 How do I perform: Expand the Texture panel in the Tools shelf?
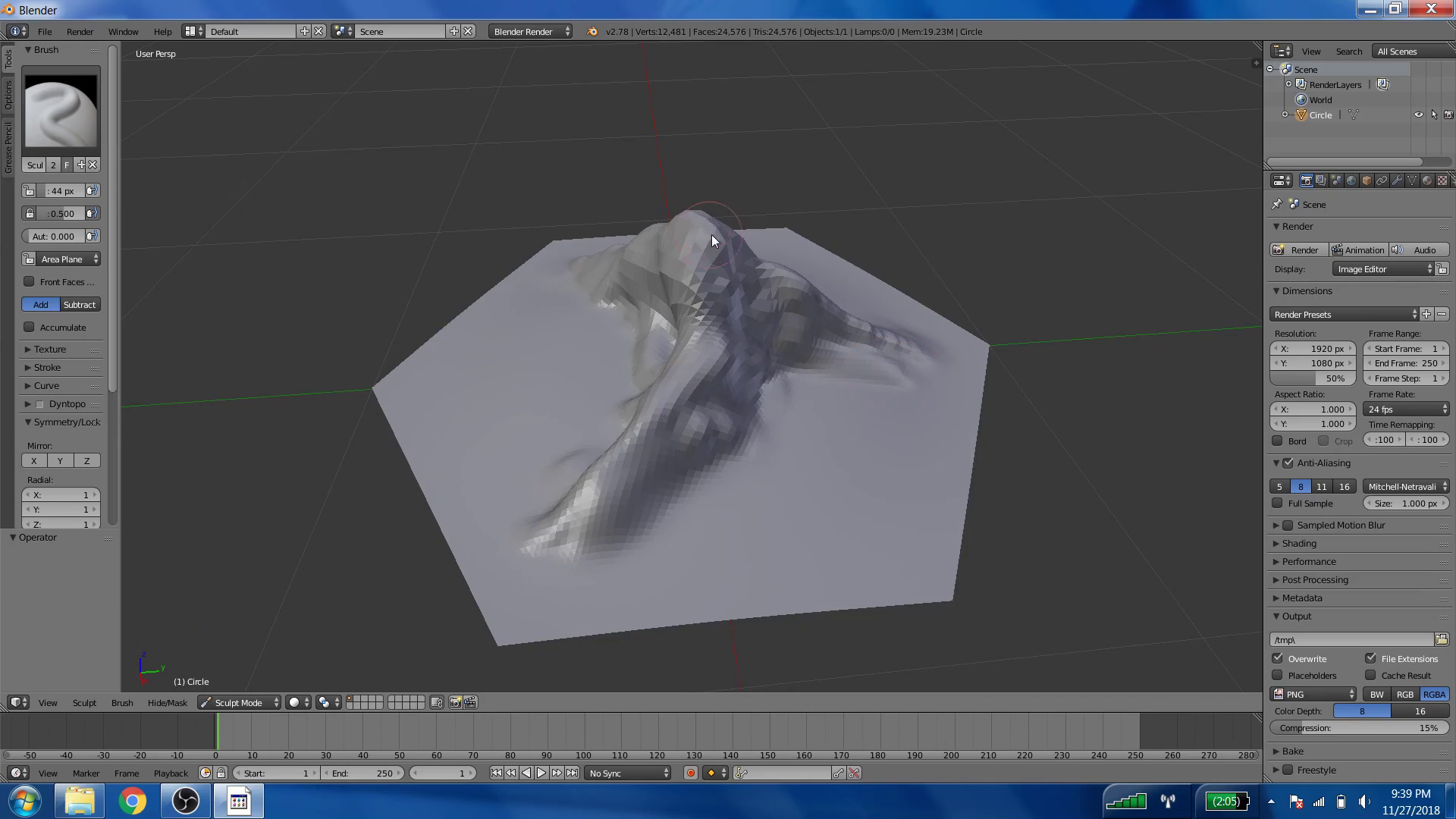tap(50, 349)
